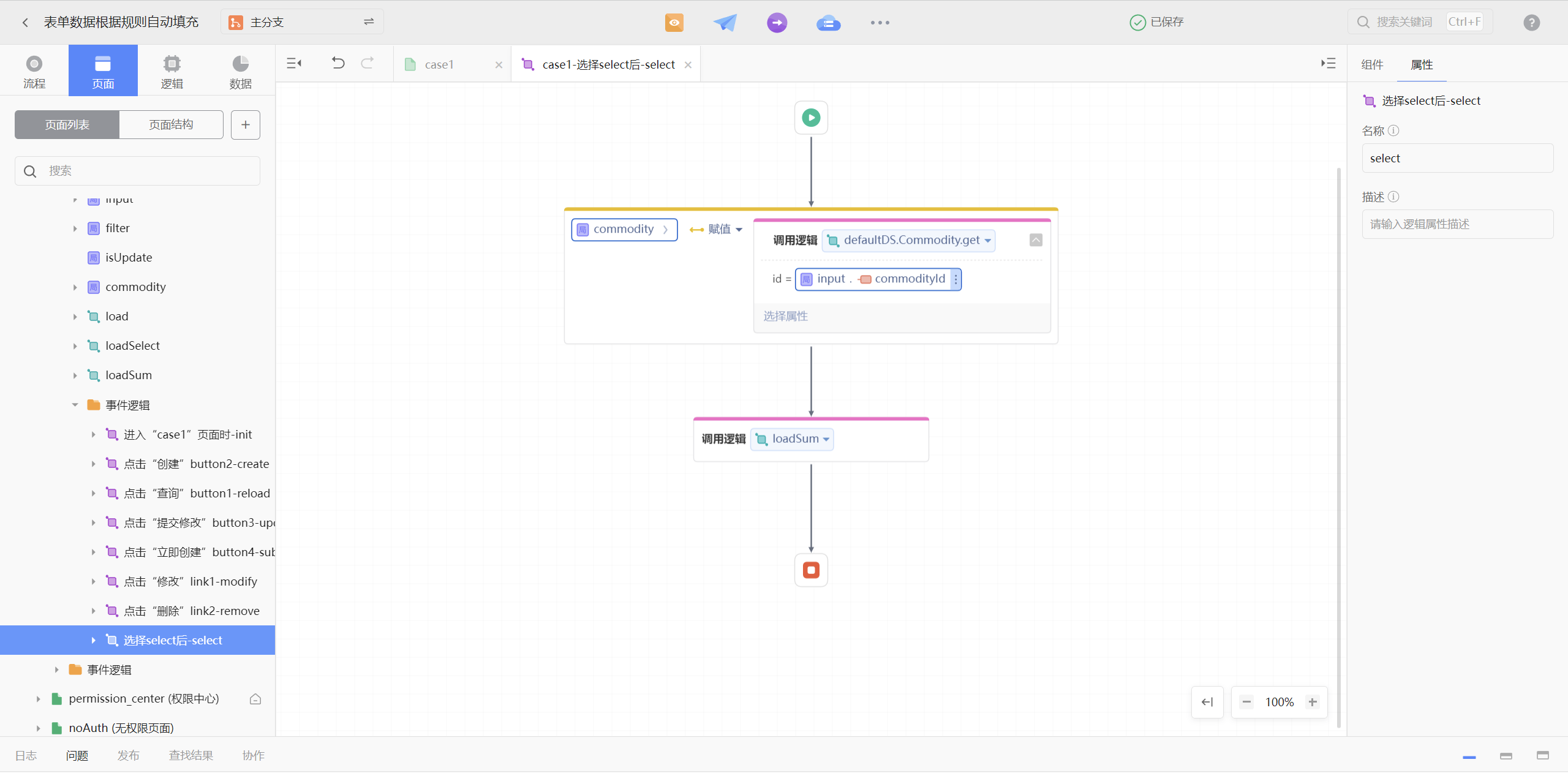Click home icon beside permission_center
This screenshot has height=773, width=1568.
pos(255,699)
